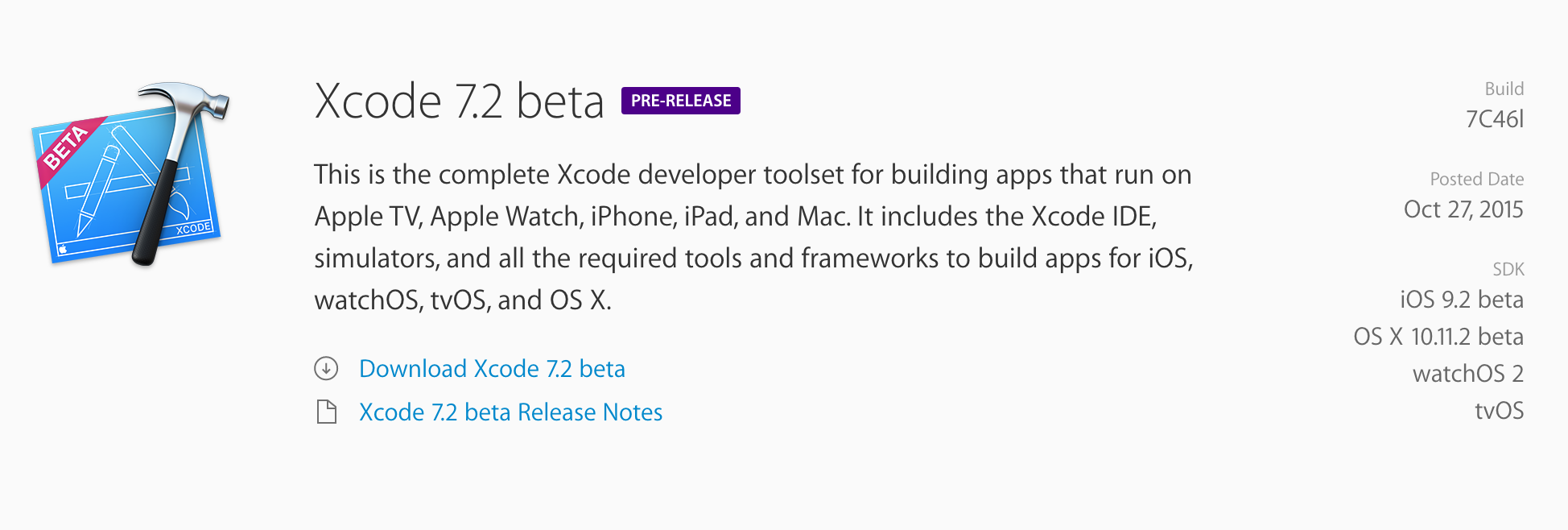
Task: Click the Build label
Action: tap(1504, 89)
